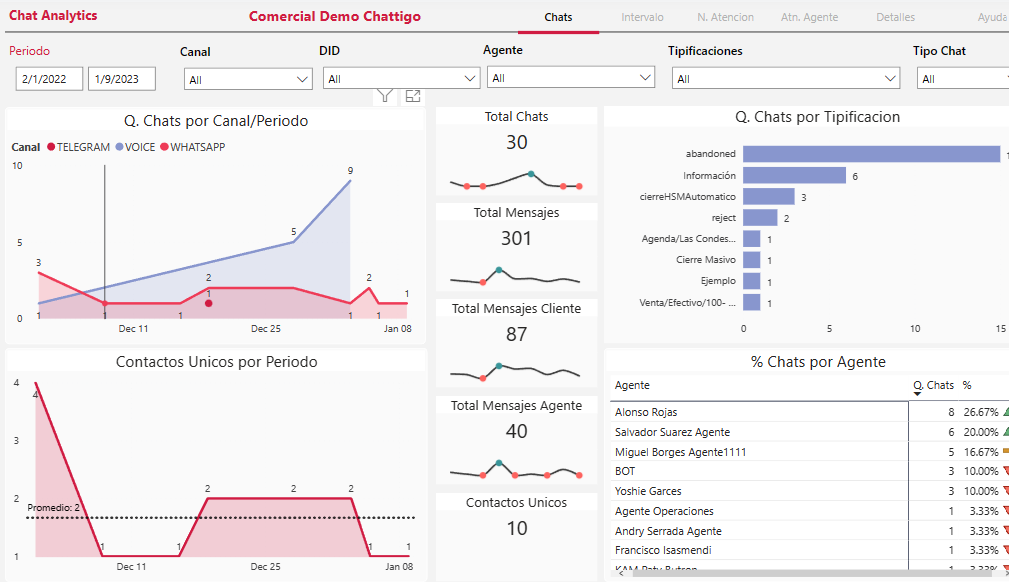The height and width of the screenshot is (582, 1009).
Task: Open focus mode icon for Chats por Canal chart
Action: 413,96
